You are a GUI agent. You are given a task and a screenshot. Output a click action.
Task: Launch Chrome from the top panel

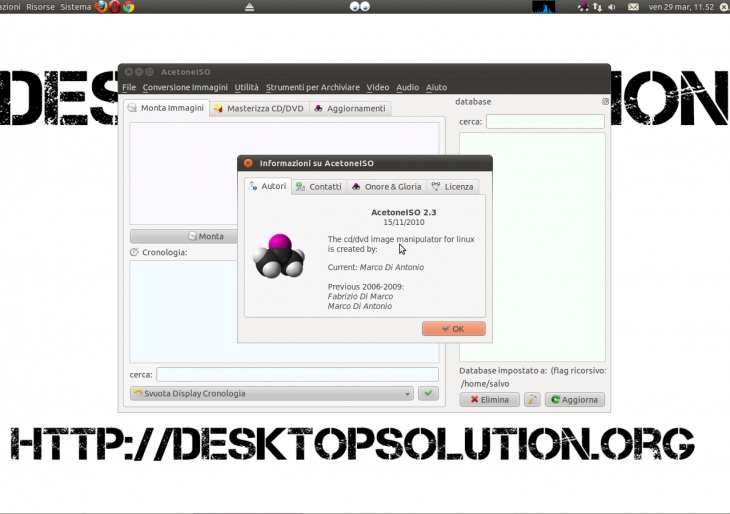(129, 7)
